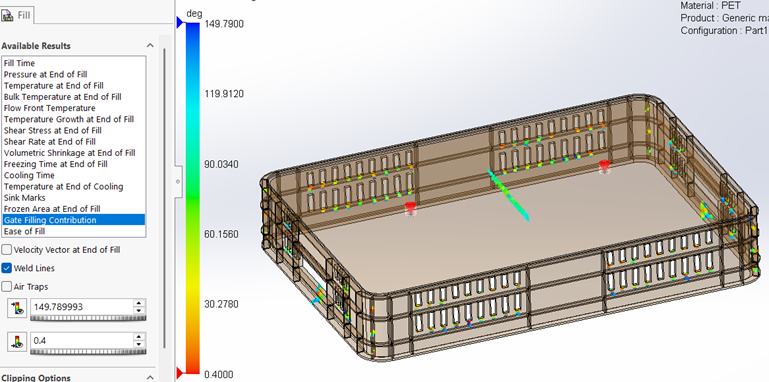Select Sink Marks result

click(x=74, y=198)
